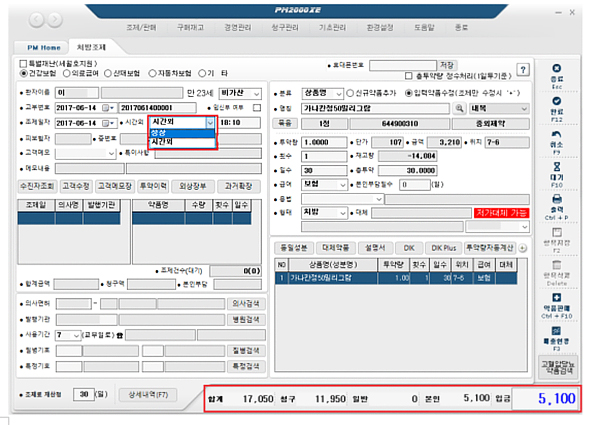Open the 고객메모 dropdown

pos(85,153)
